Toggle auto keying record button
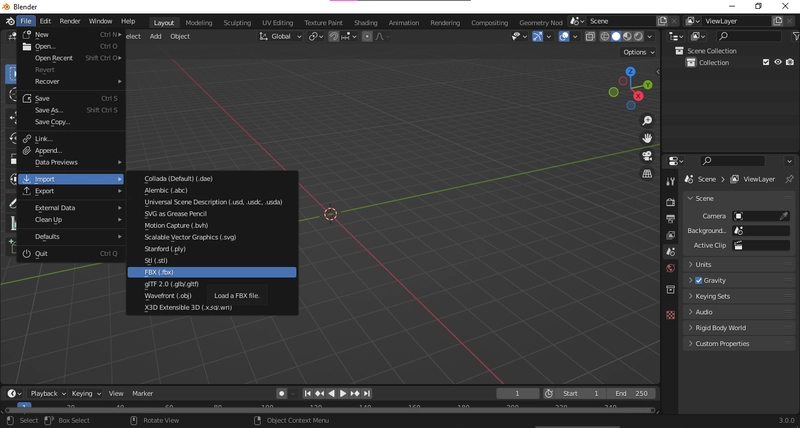800x428 pixels. coord(282,393)
